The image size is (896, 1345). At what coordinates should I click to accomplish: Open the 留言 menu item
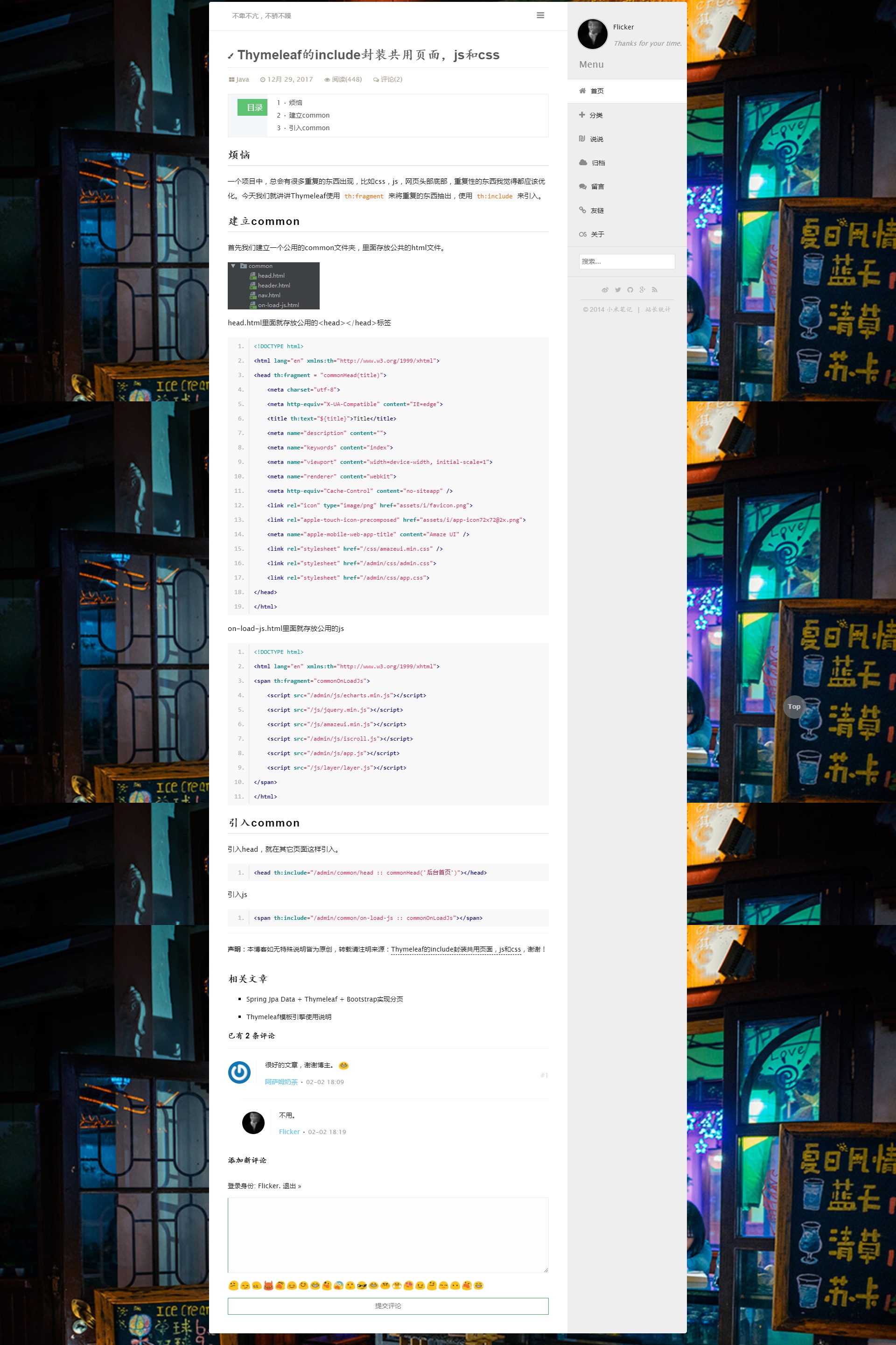(x=627, y=186)
